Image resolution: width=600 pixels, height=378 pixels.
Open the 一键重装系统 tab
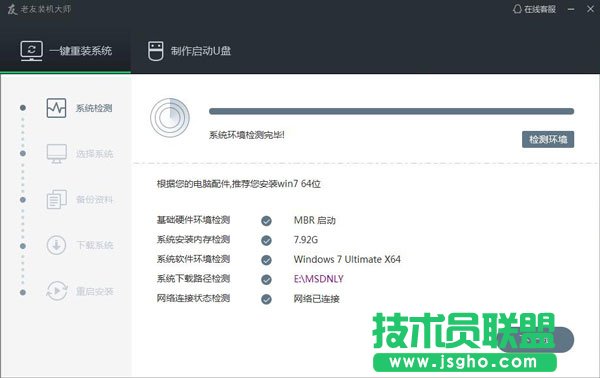click(65, 51)
